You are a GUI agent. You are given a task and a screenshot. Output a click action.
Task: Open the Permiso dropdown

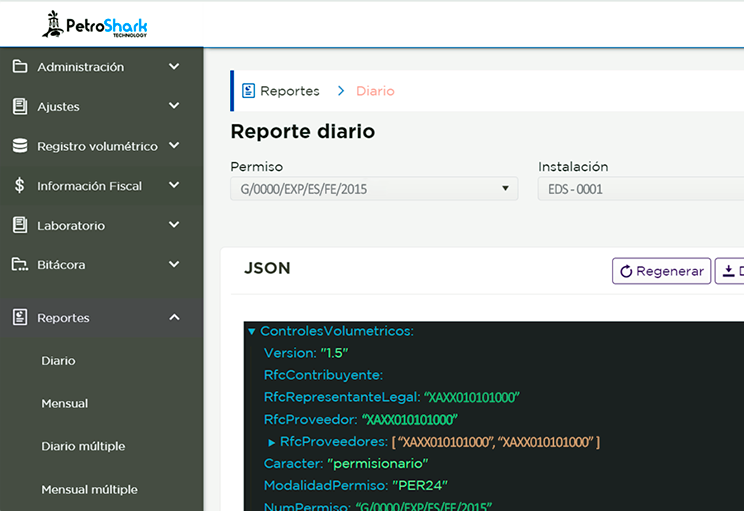pyautogui.click(x=374, y=188)
